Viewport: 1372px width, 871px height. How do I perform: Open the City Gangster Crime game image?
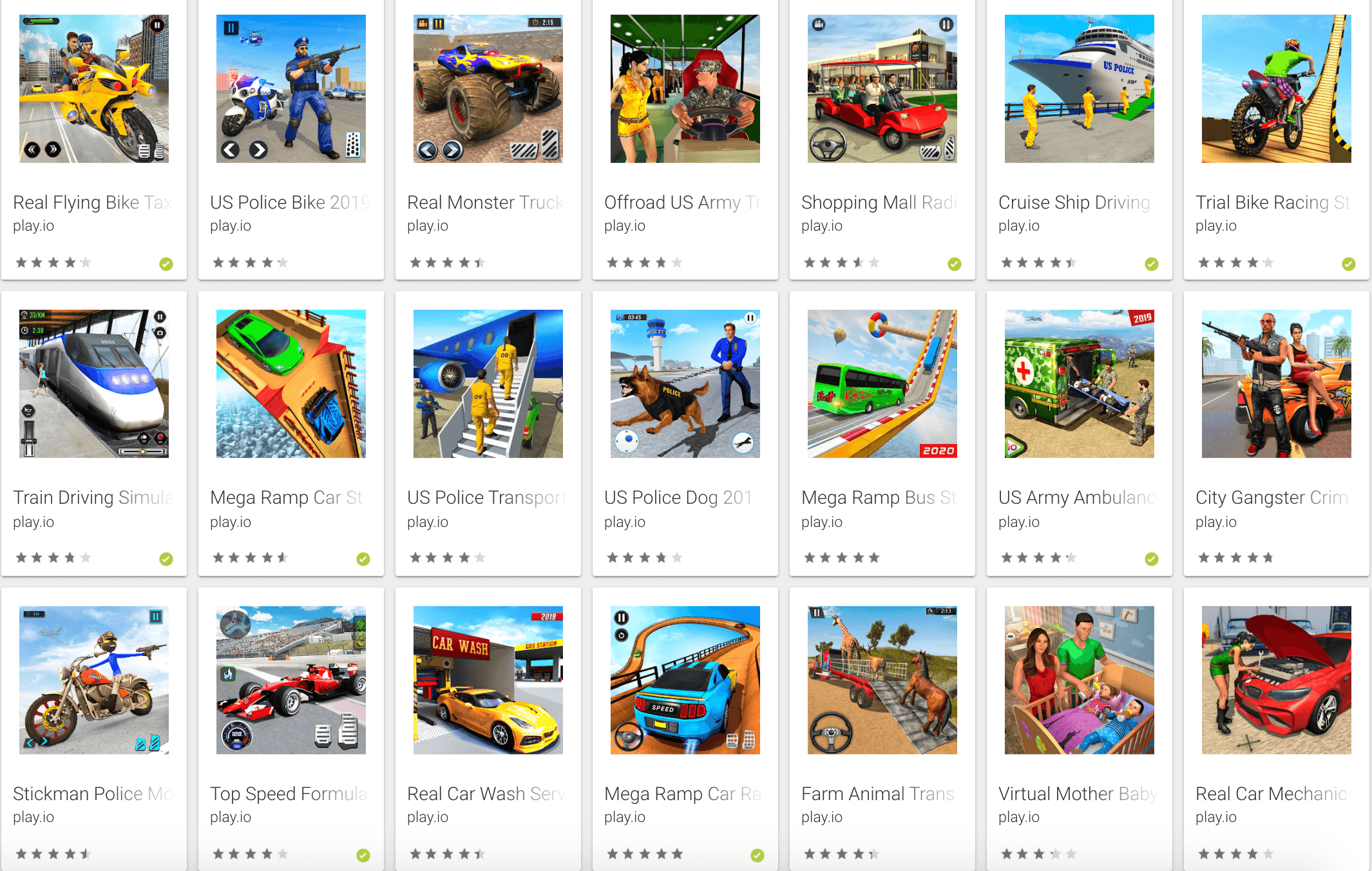[x=1277, y=383]
